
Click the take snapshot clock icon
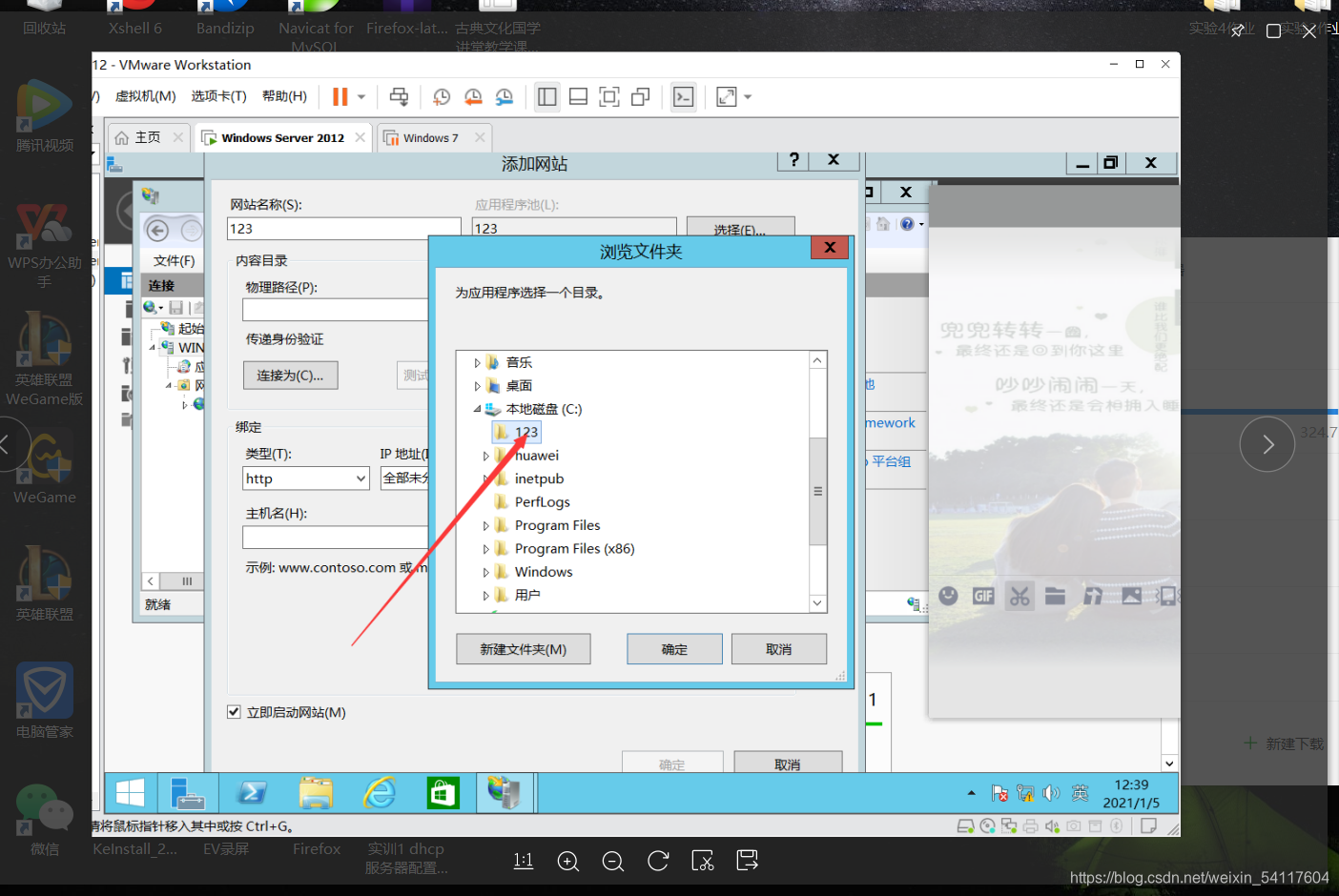pos(441,96)
